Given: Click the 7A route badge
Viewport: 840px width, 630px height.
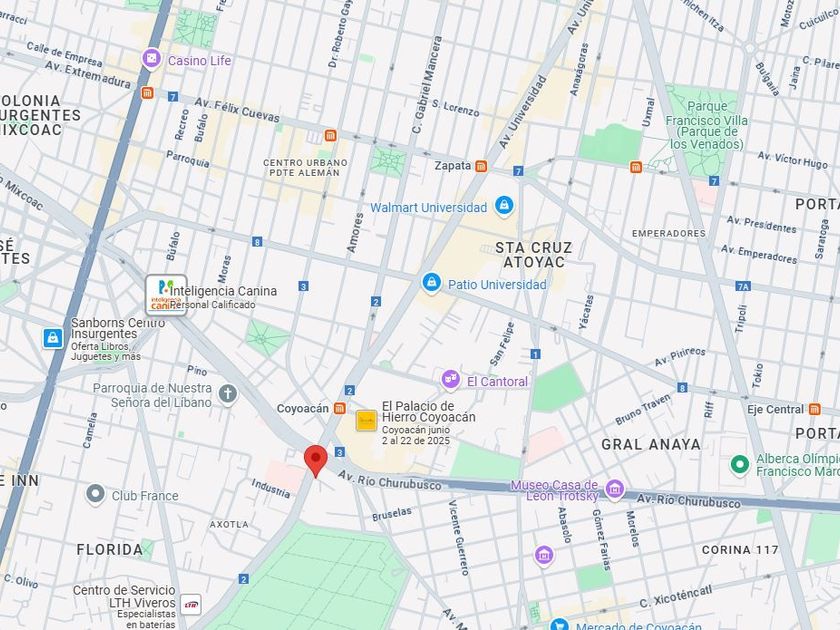Looking at the screenshot, I should pyautogui.click(x=742, y=286).
